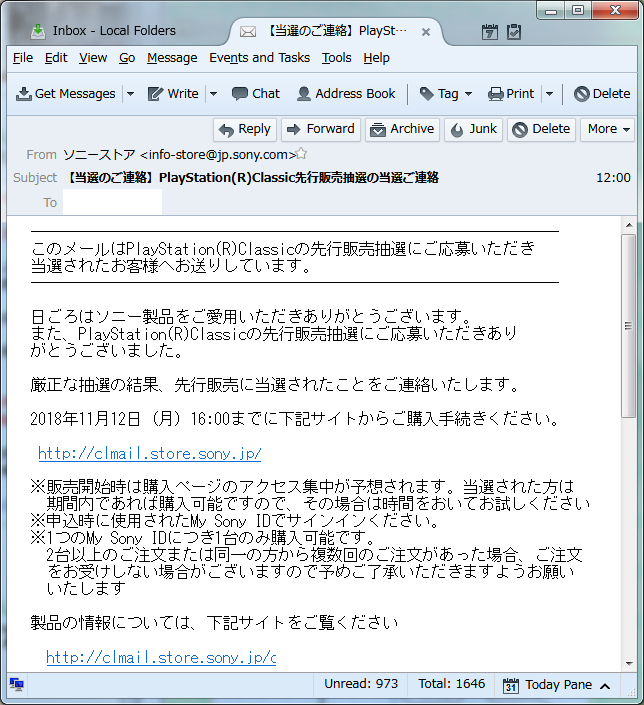Open the Help menu
This screenshot has height=705, width=644.
click(x=376, y=58)
